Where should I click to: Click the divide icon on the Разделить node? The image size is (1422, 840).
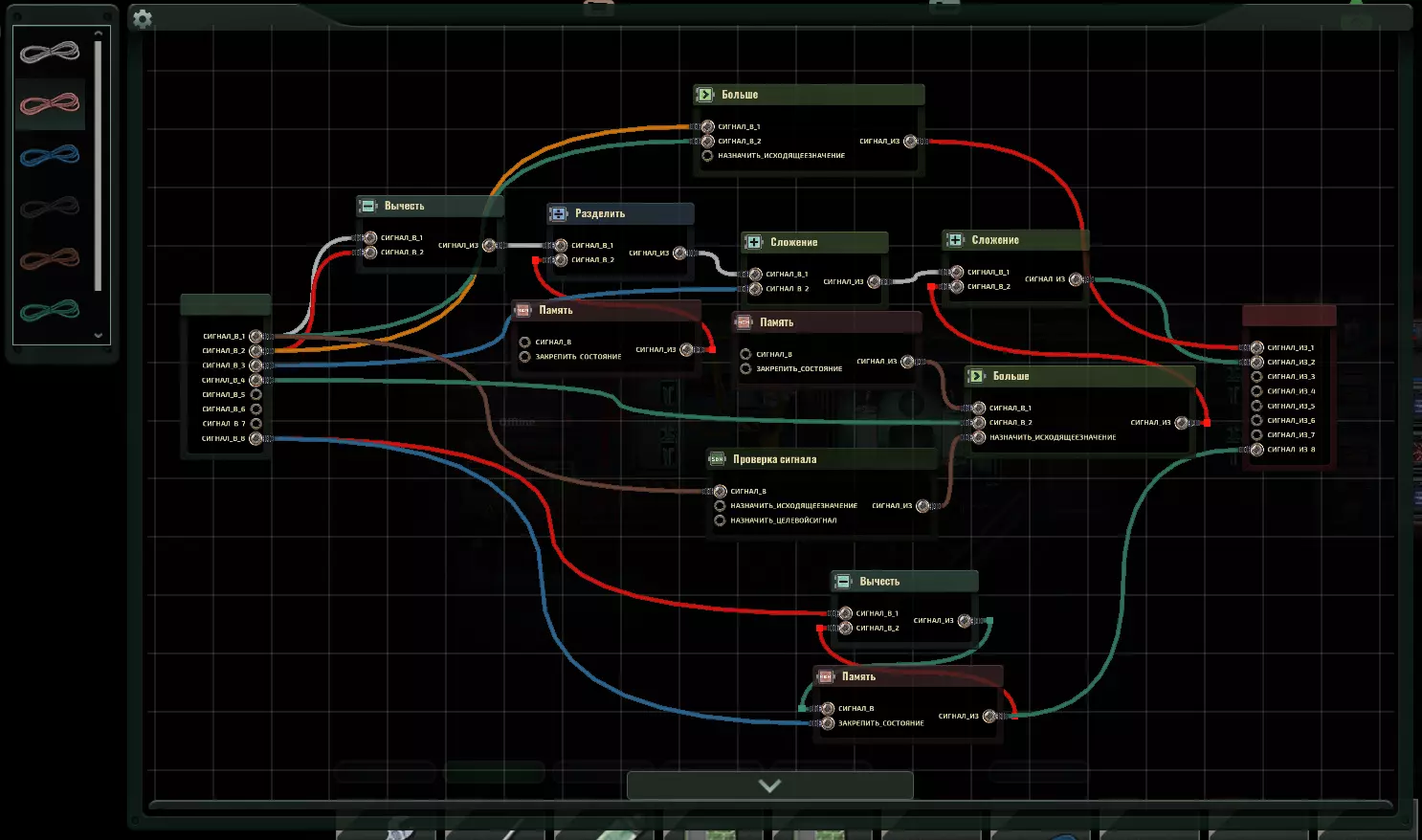point(559,213)
